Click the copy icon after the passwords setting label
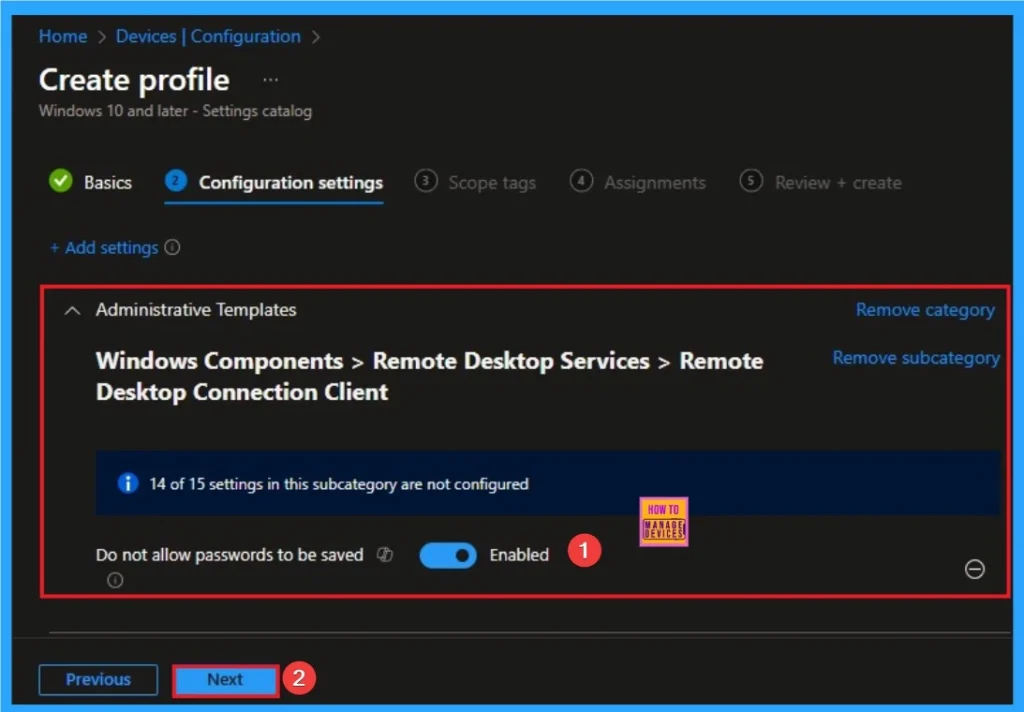 pyautogui.click(x=384, y=554)
